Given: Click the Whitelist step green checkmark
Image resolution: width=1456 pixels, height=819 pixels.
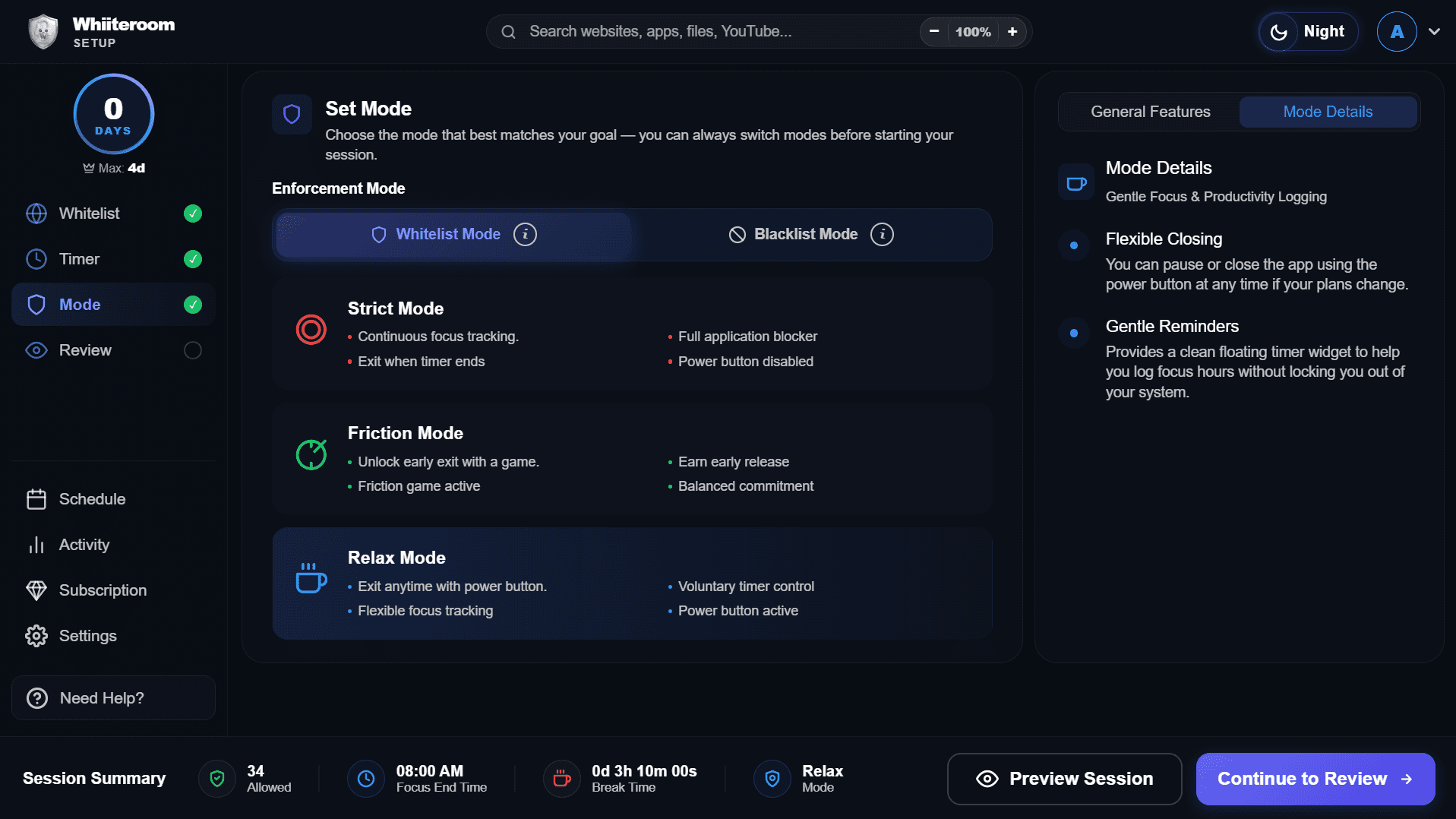Looking at the screenshot, I should (x=193, y=213).
